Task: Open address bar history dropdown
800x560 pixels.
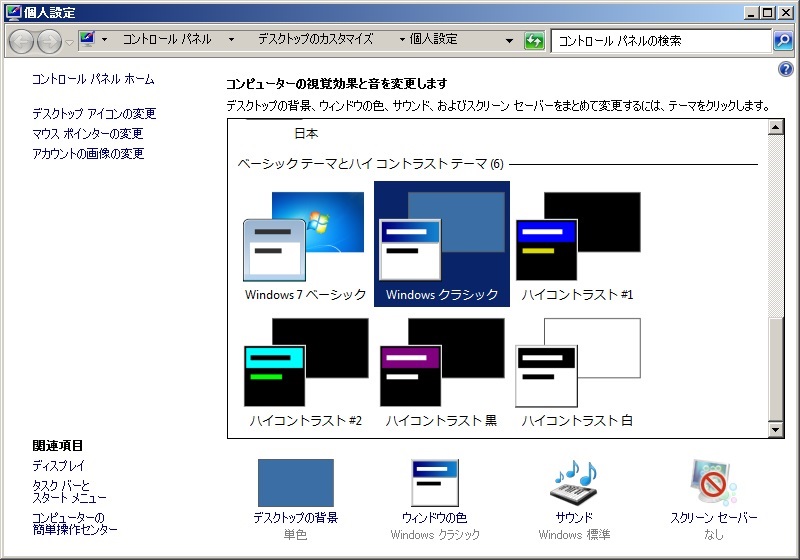Action: pyautogui.click(x=509, y=40)
